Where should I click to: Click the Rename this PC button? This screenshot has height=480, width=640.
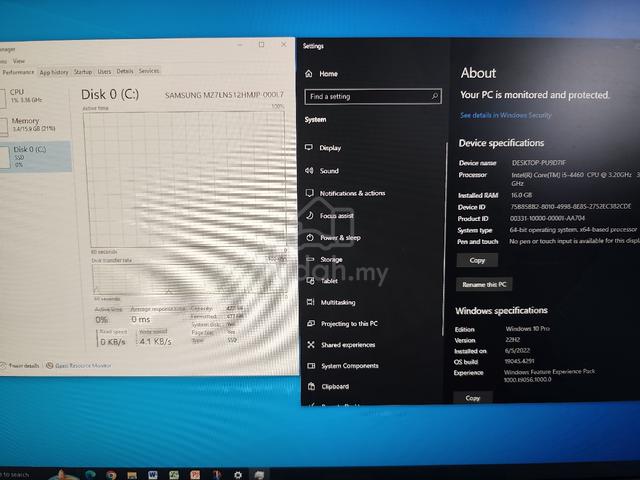pos(484,284)
